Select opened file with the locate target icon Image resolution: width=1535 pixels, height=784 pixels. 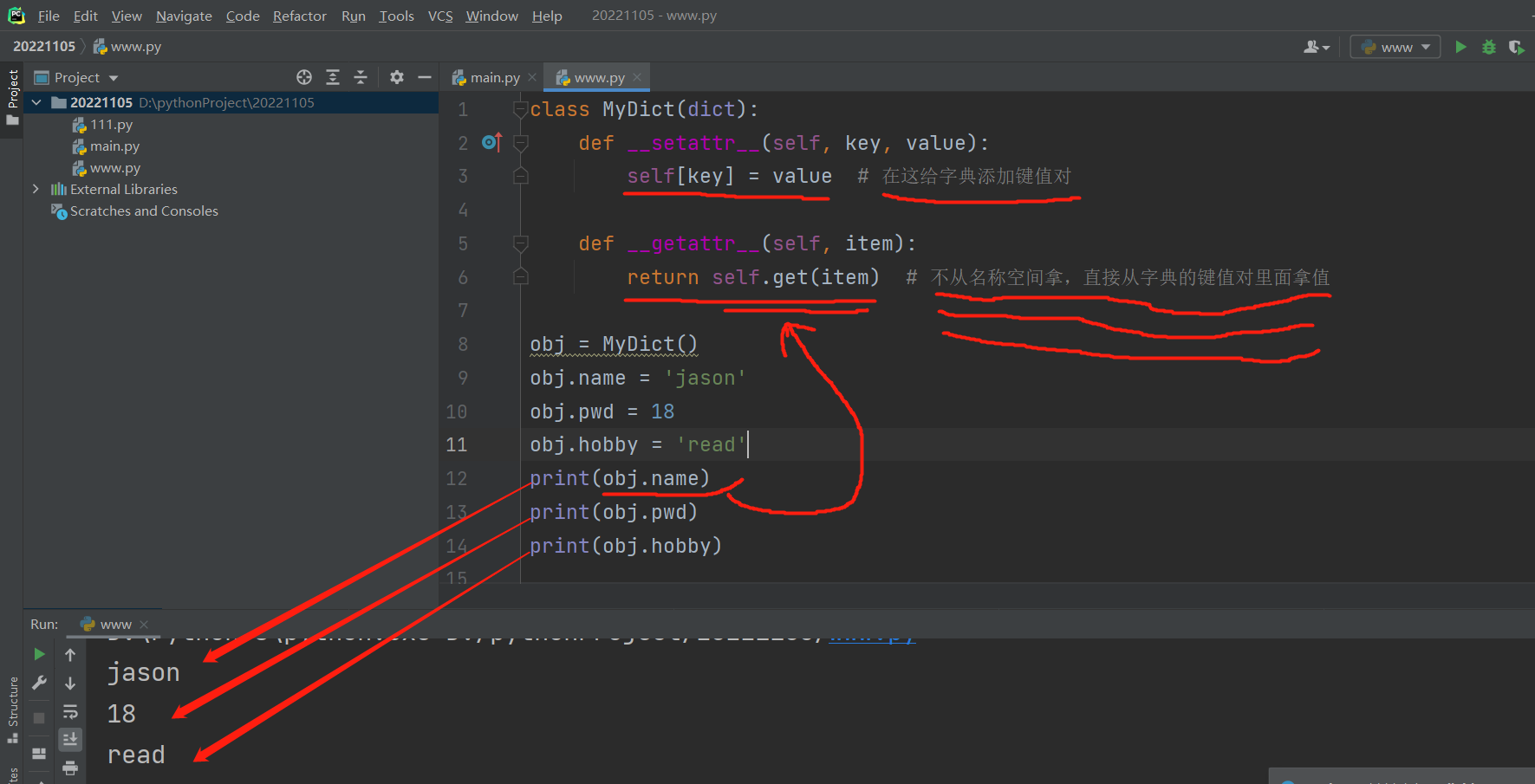pyautogui.click(x=304, y=77)
